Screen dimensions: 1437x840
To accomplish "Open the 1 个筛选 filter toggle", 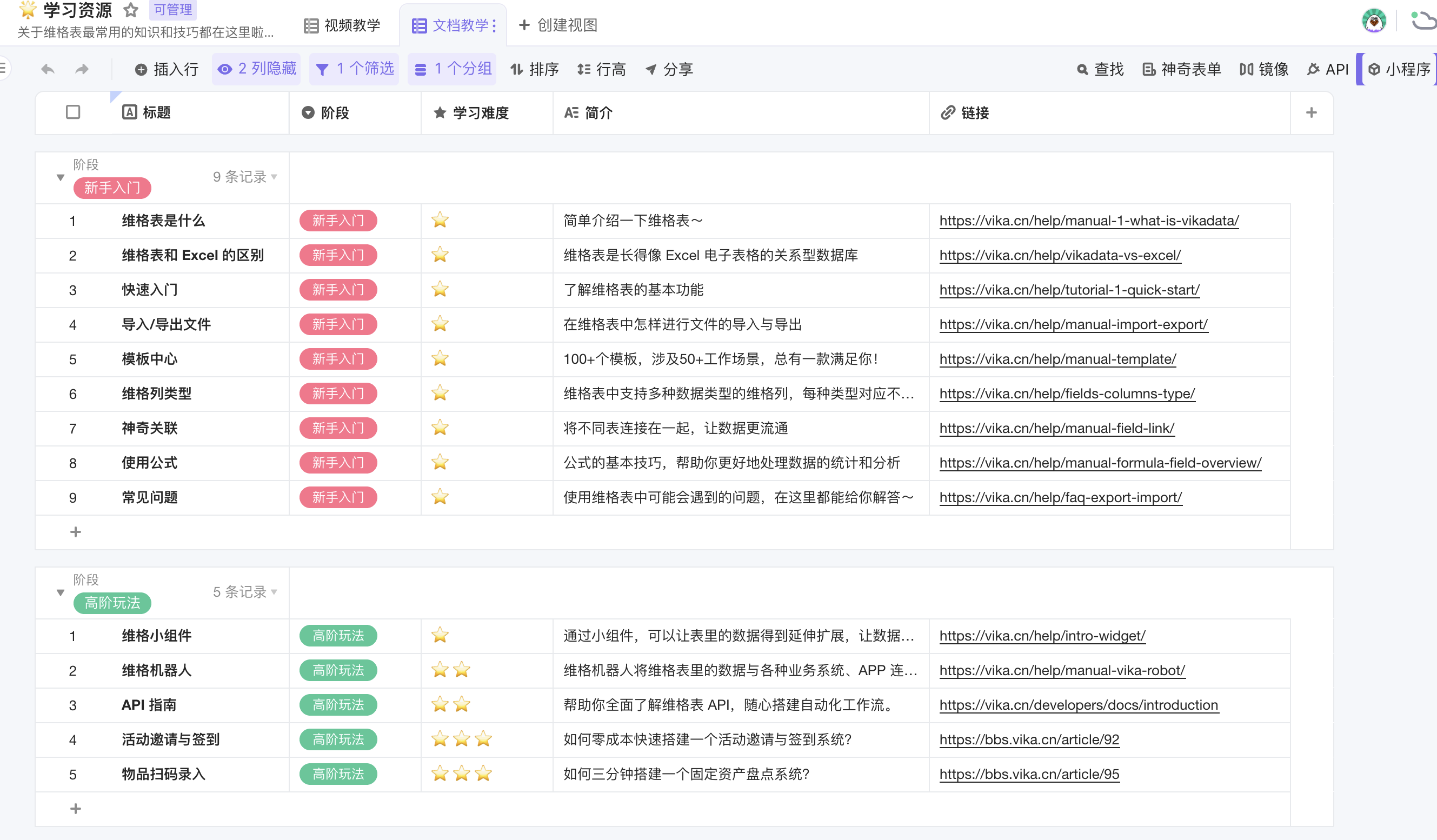I will click(355, 69).
